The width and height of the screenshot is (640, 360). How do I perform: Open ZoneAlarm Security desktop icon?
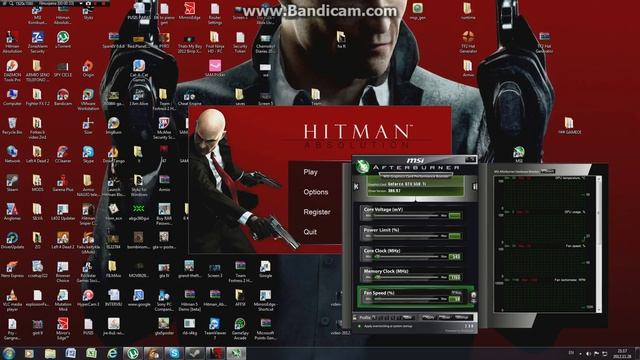38,42
